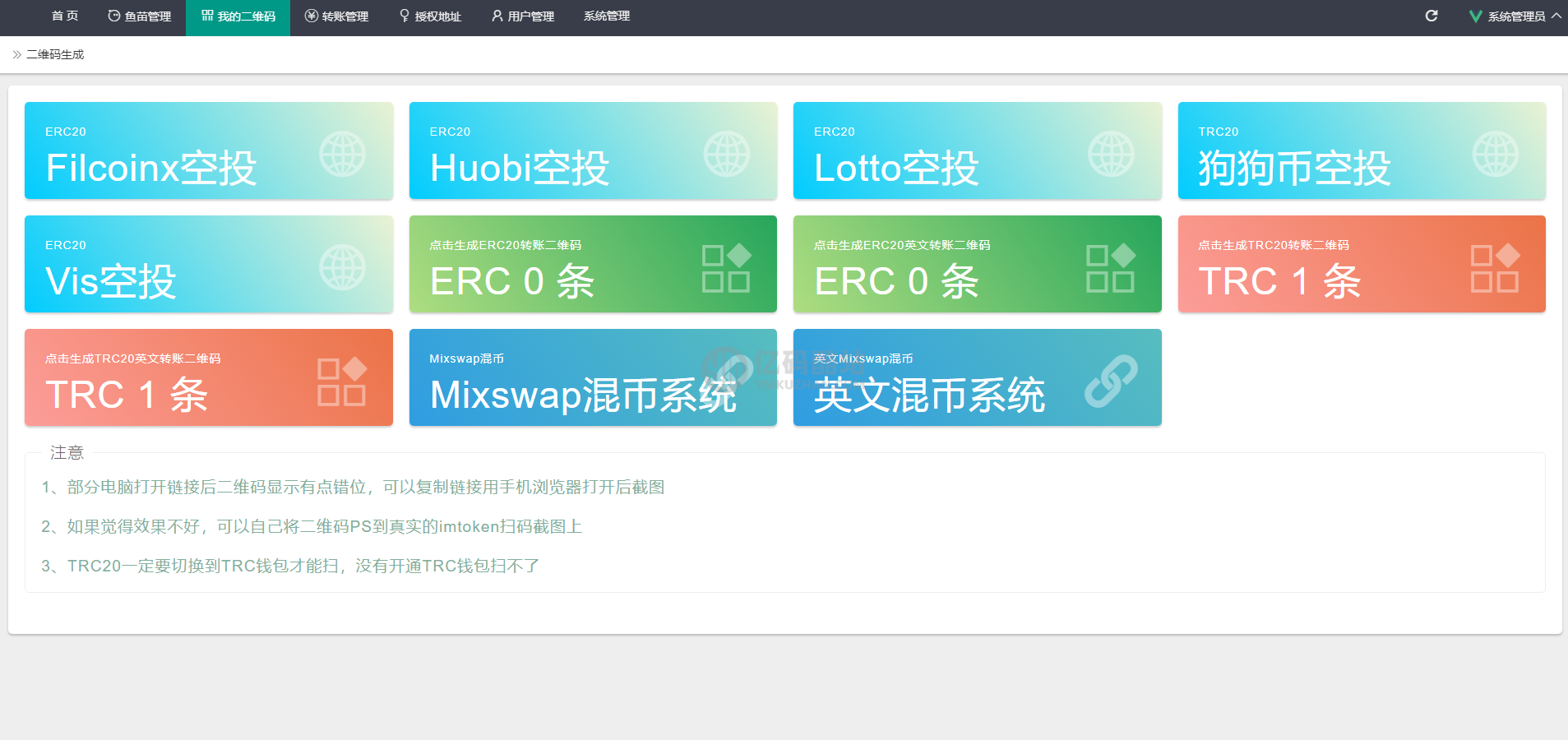Click the 二维码生成 breadcrumb text
Screen dimensions: 1568x740
[x=55, y=54]
